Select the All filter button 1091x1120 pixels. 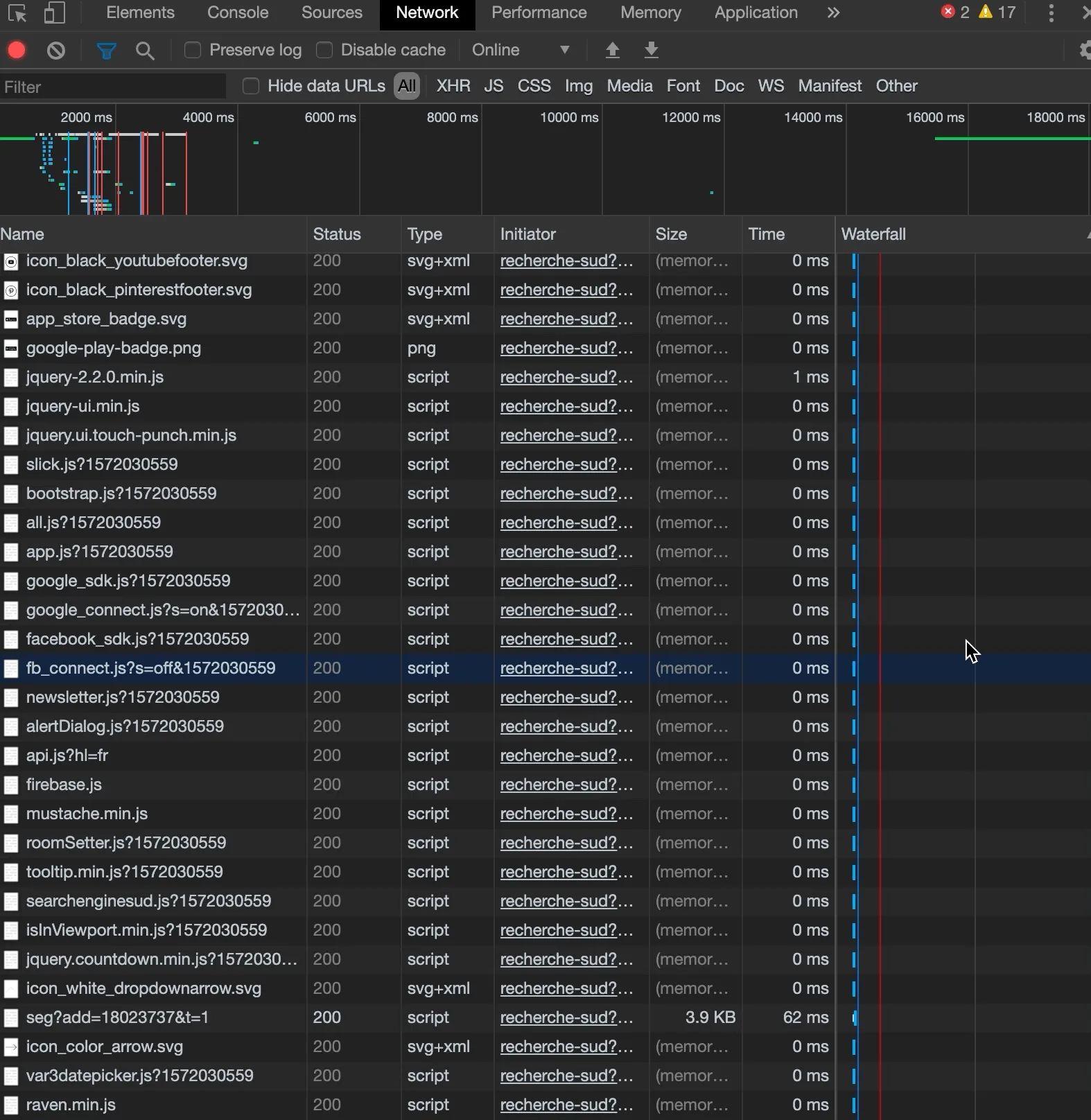click(x=407, y=86)
